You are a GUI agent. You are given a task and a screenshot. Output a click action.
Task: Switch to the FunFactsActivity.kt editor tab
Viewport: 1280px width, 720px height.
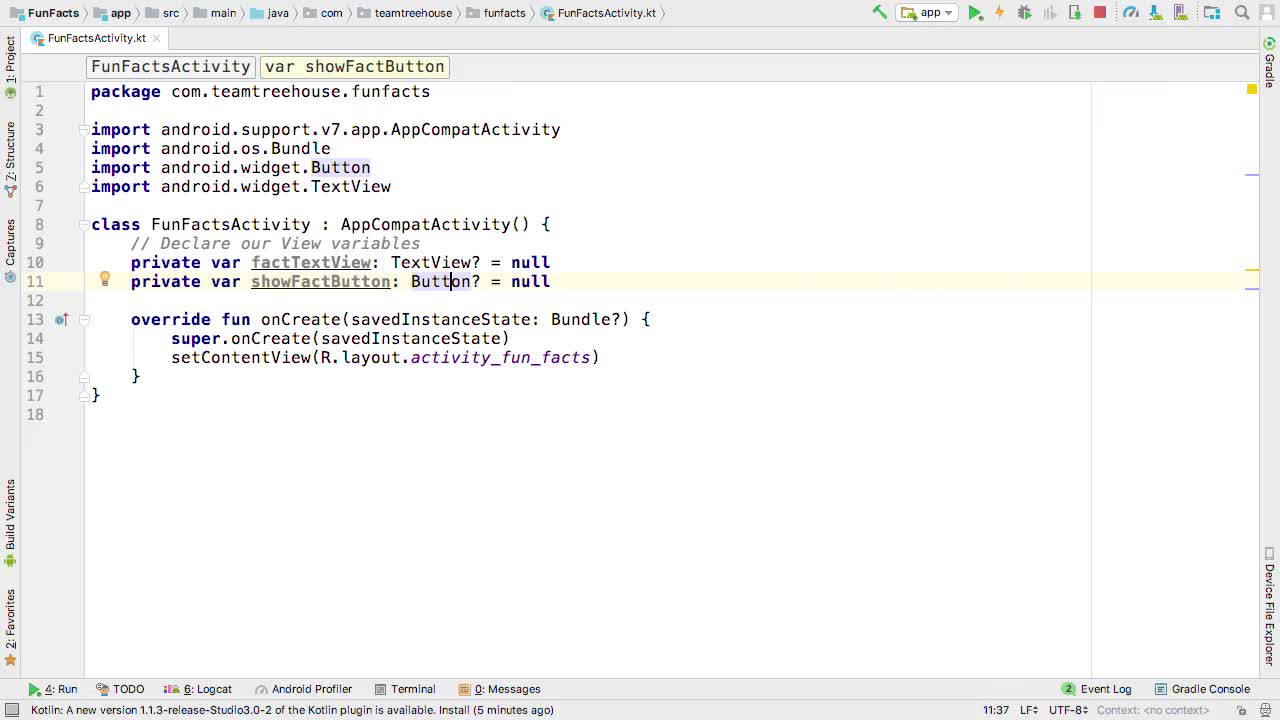(x=96, y=38)
